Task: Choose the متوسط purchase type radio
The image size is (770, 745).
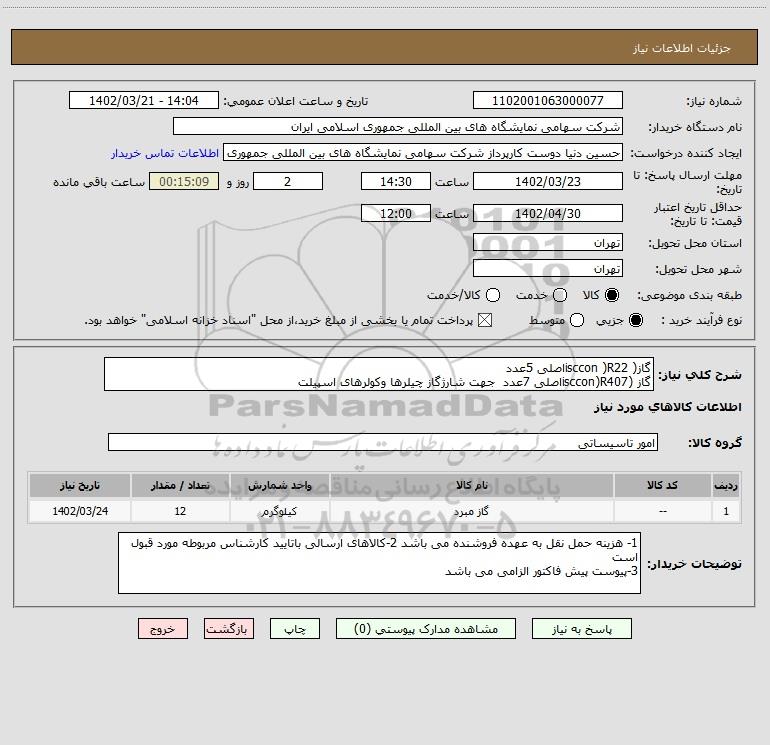Action: [577, 321]
